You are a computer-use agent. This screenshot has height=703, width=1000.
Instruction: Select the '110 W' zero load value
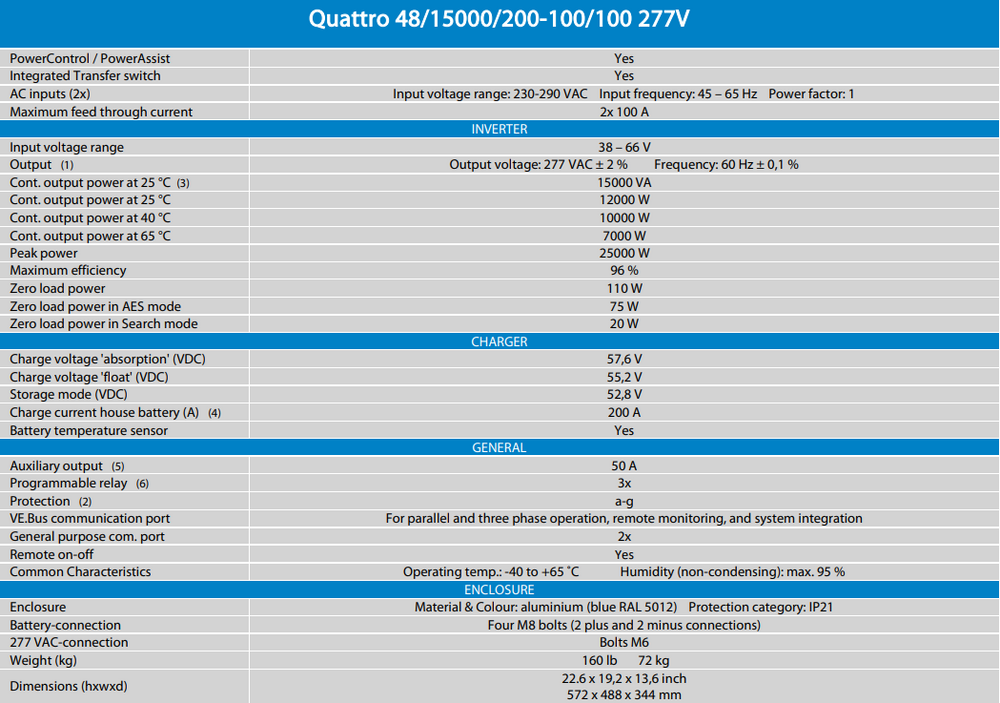tap(624, 288)
